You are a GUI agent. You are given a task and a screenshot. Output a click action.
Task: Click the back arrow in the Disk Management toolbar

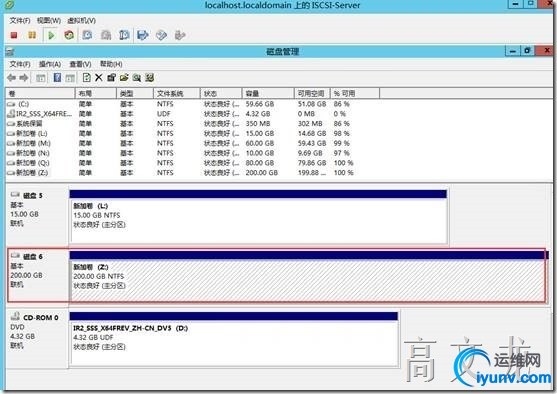(x=12, y=78)
